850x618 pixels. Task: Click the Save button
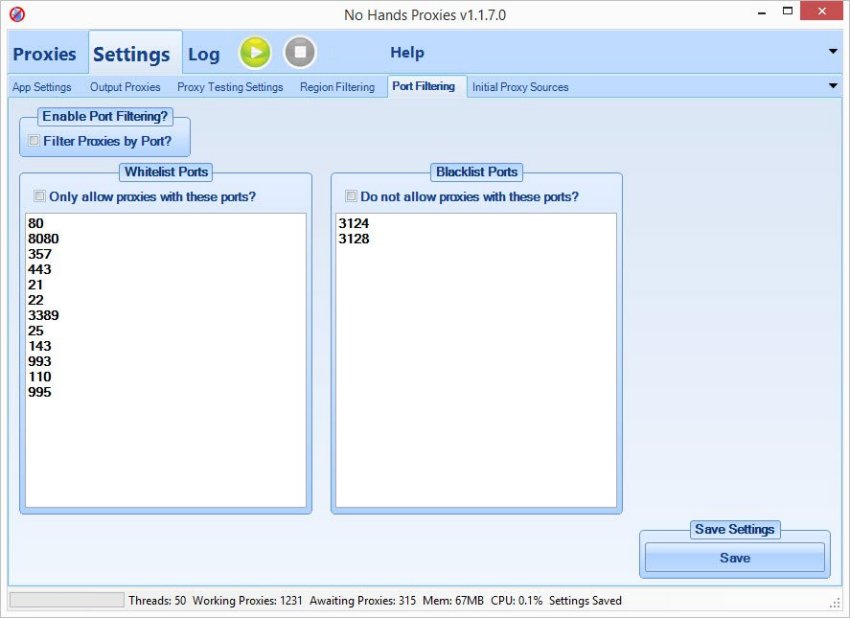coord(735,557)
